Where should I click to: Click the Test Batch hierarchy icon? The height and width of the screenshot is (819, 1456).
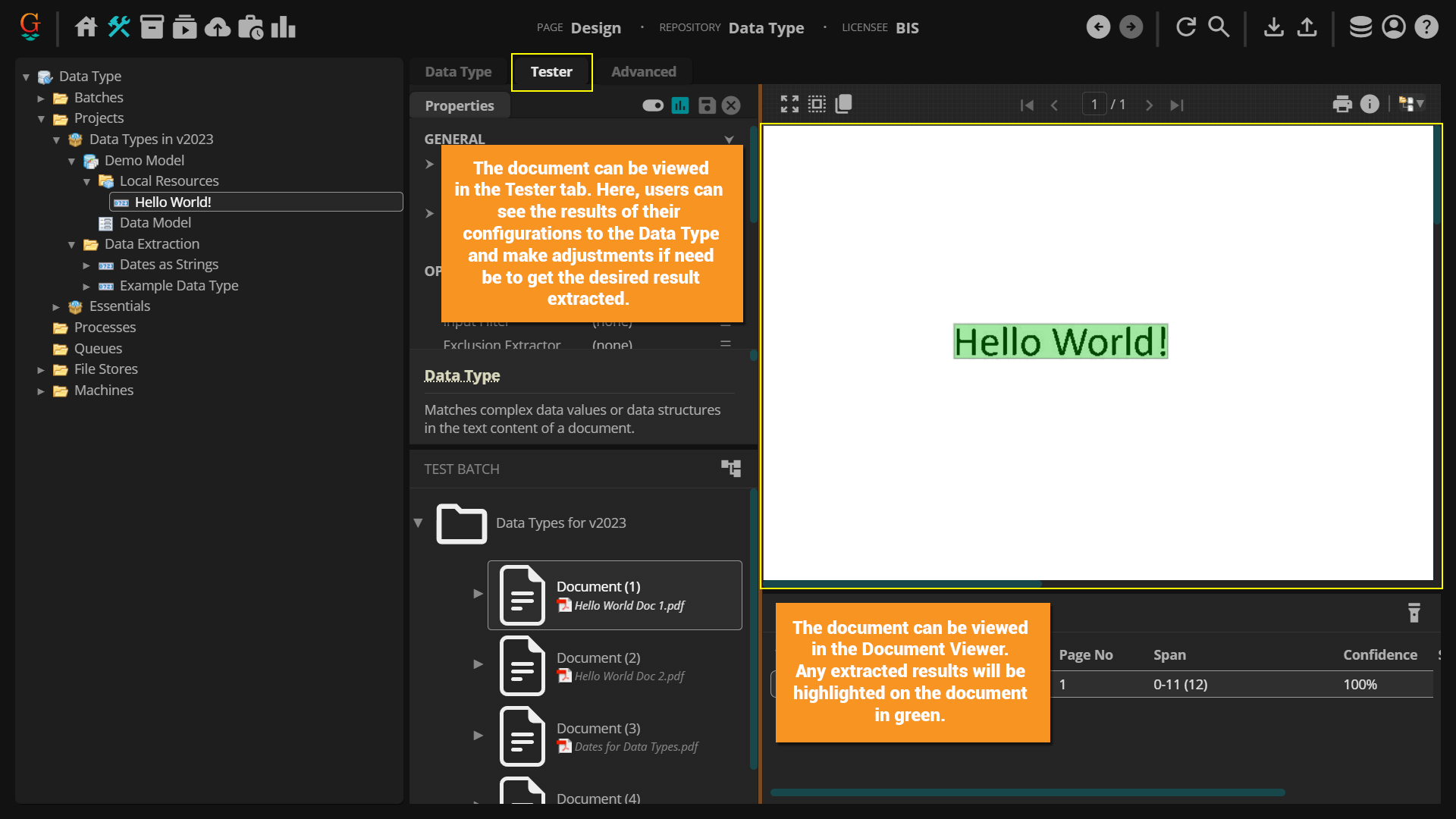coord(730,468)
